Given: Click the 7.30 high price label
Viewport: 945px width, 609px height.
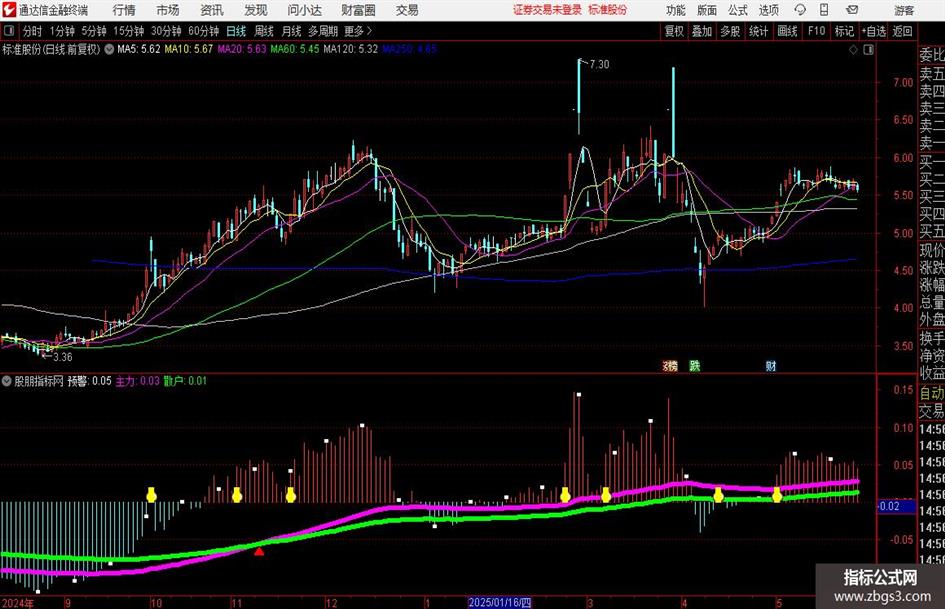Looking at the screenshot, I should tap(599, 65).
